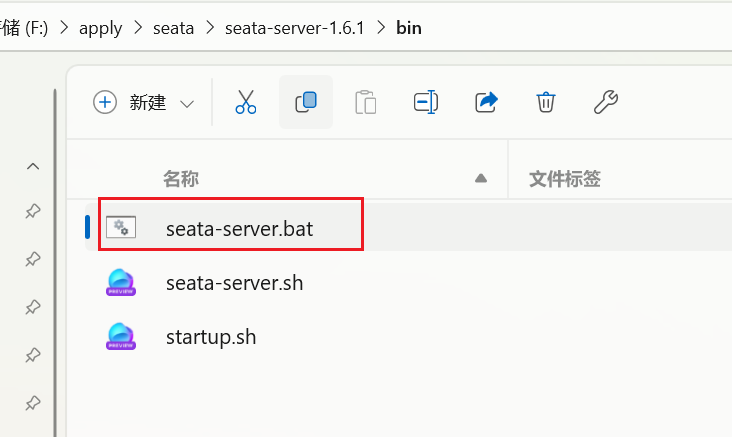Click bin in the address breadcrumb

tap(409, 28)
